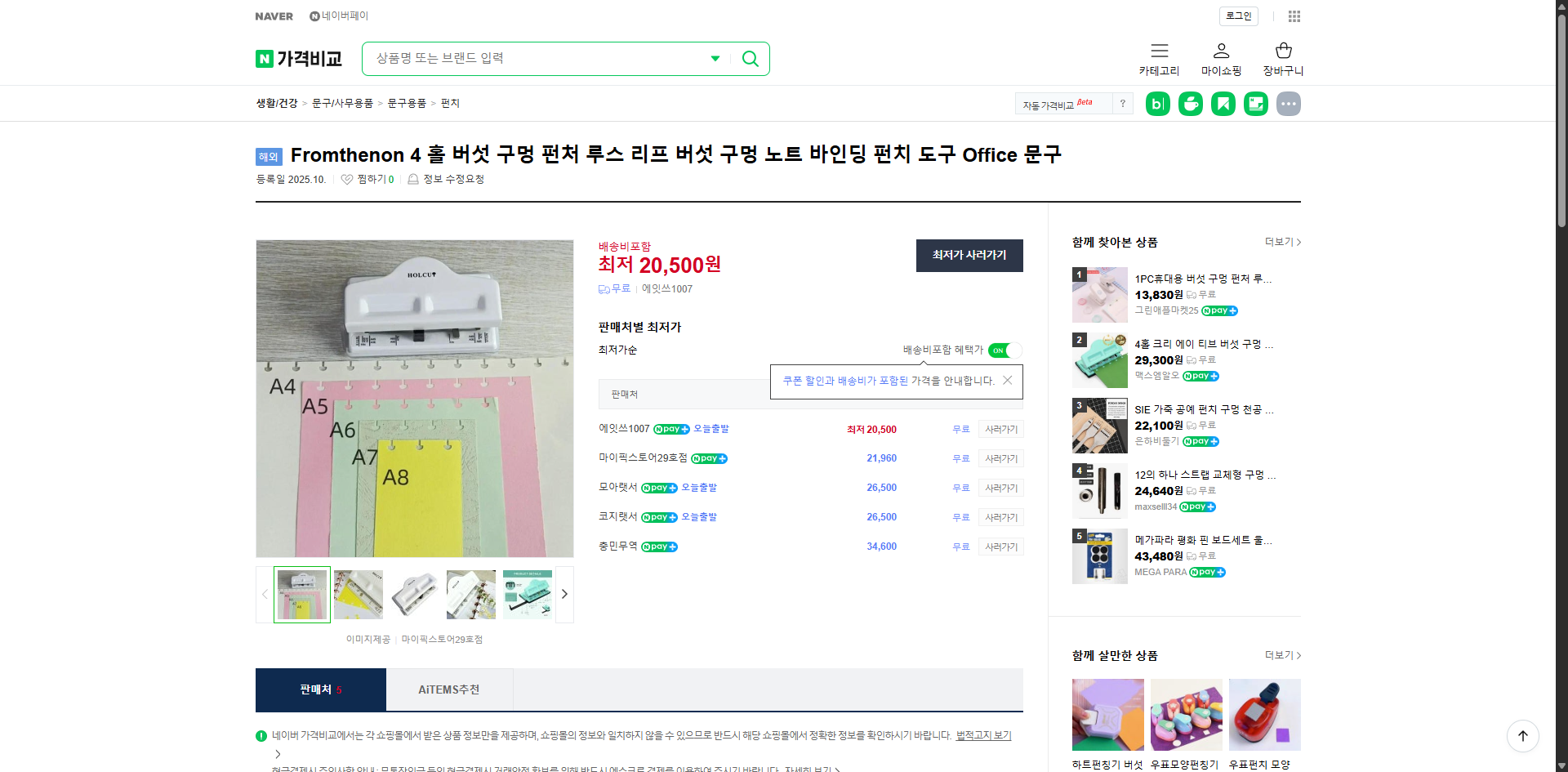
Task: Click the 로그인 button
Action: (x=1238, y=16)
